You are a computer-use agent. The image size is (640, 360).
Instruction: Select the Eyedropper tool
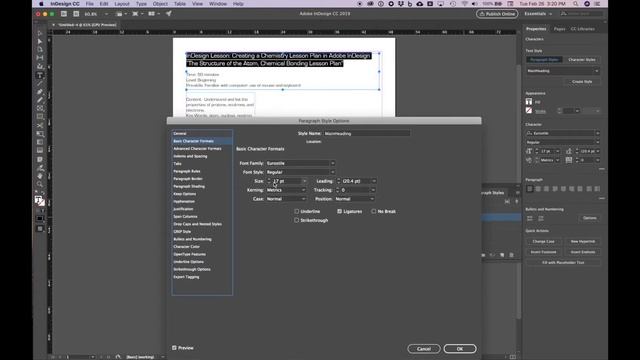[40, 167]
